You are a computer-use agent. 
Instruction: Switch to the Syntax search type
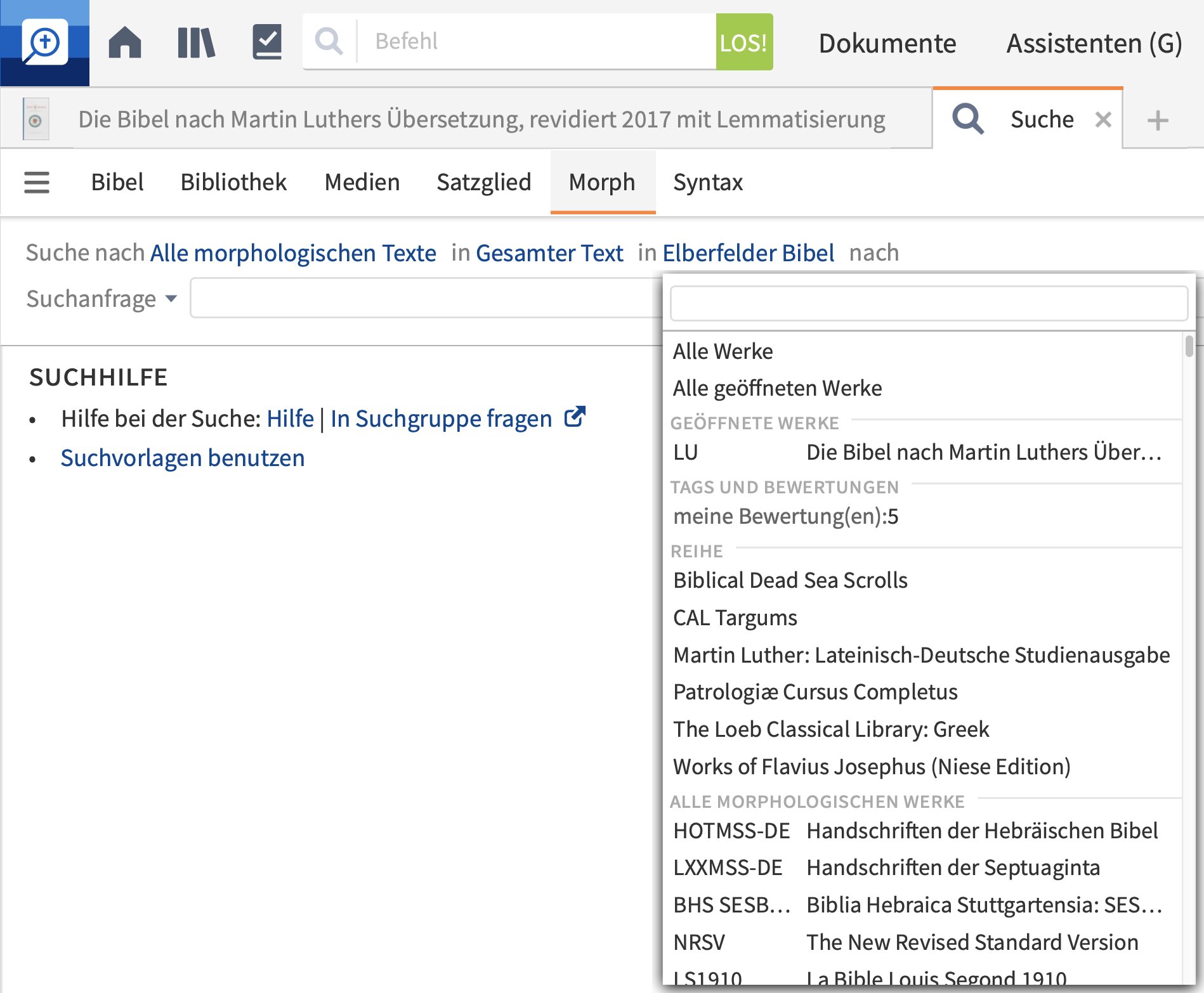click(708, 182)
